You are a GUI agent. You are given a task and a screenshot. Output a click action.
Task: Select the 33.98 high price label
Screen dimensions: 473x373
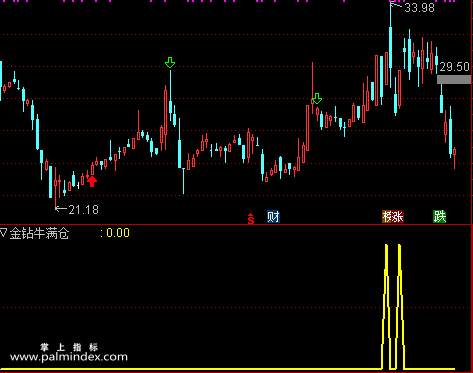419,8
